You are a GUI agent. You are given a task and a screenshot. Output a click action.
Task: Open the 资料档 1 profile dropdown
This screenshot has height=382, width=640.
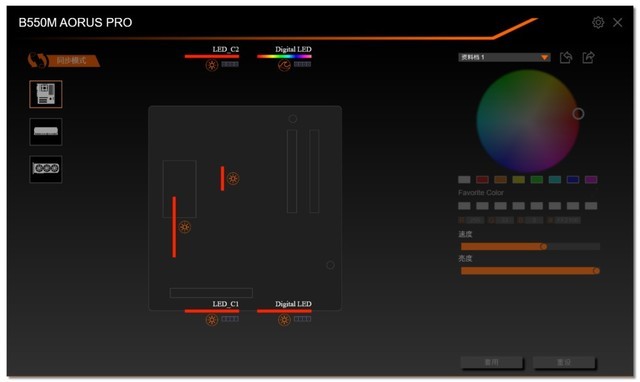tap(504, 57)
